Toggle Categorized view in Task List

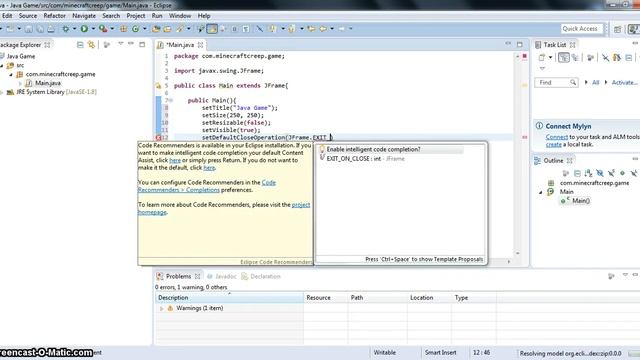tap(564, 58)
